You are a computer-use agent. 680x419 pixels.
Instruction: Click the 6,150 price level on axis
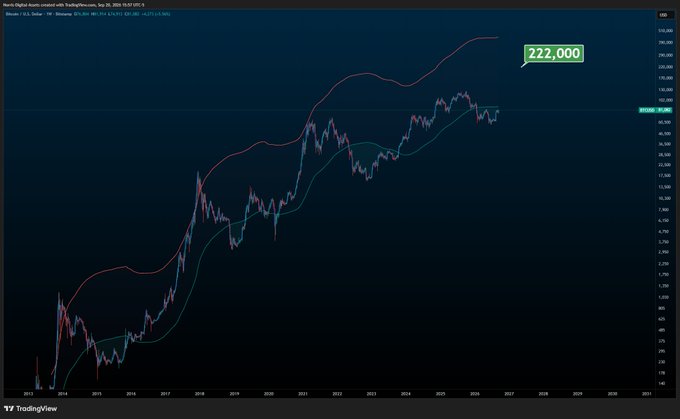[x=664, y=220]
